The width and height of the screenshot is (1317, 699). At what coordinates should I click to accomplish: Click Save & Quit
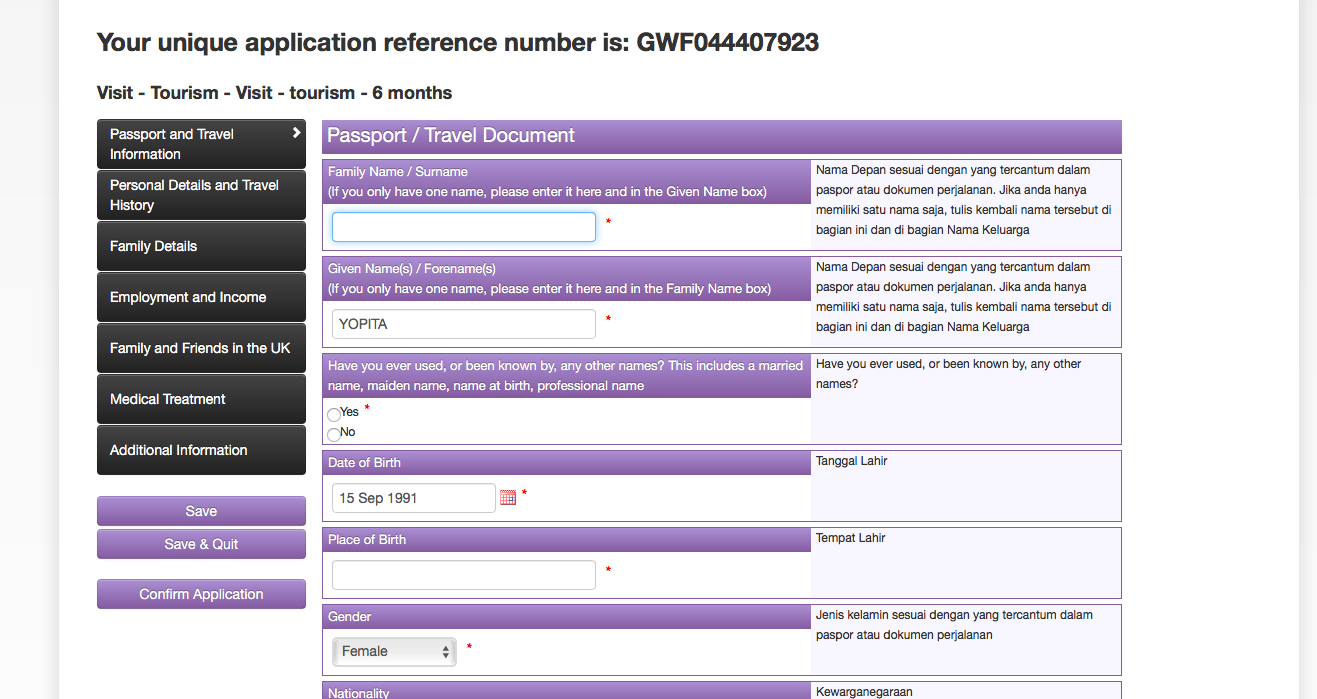pos(200,544)
